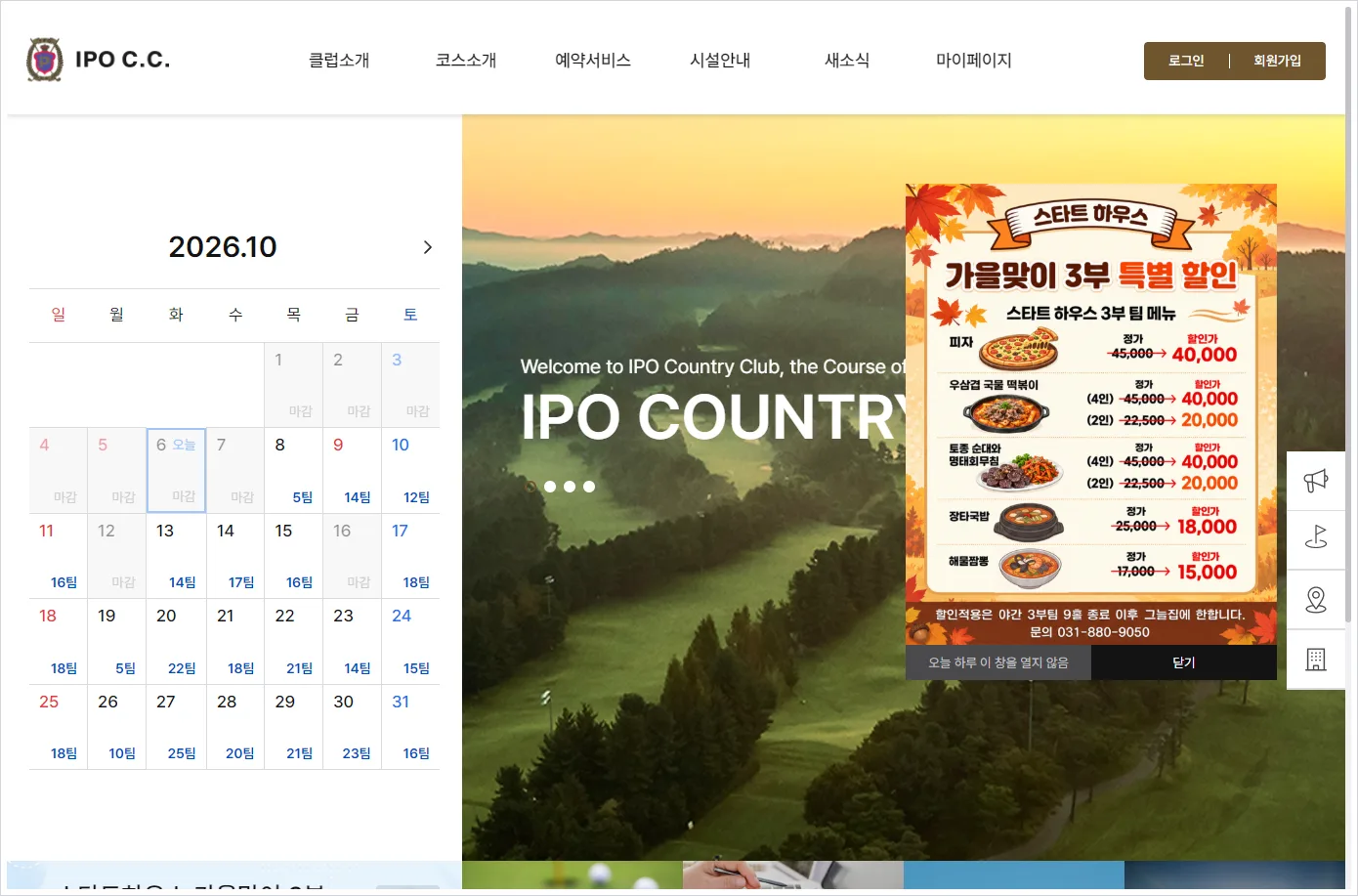
Task: Select the fourth slide indicator dot
Action: point(589,487)
